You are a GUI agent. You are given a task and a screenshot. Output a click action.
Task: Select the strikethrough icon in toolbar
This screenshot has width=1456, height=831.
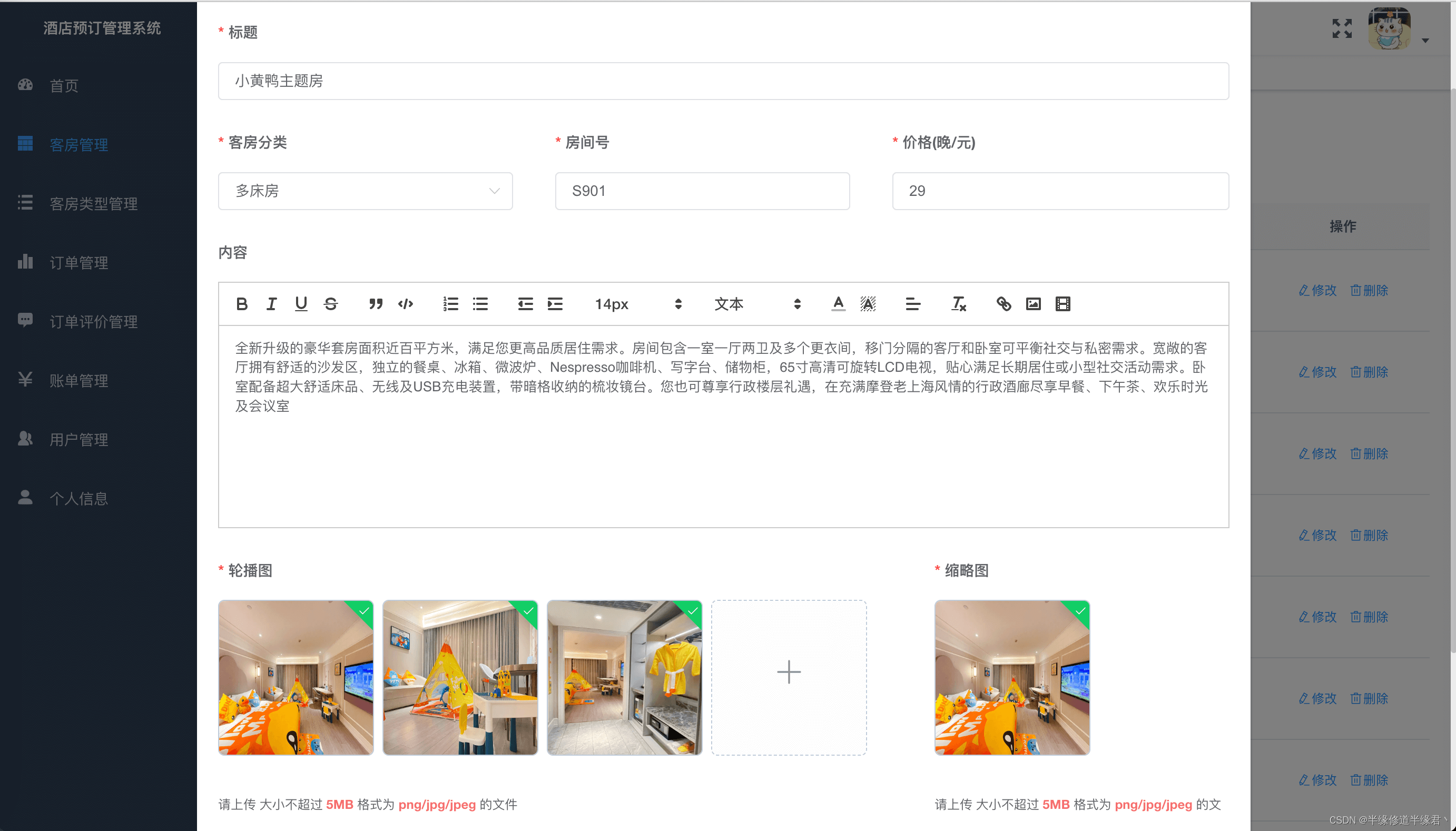[331, 304]
